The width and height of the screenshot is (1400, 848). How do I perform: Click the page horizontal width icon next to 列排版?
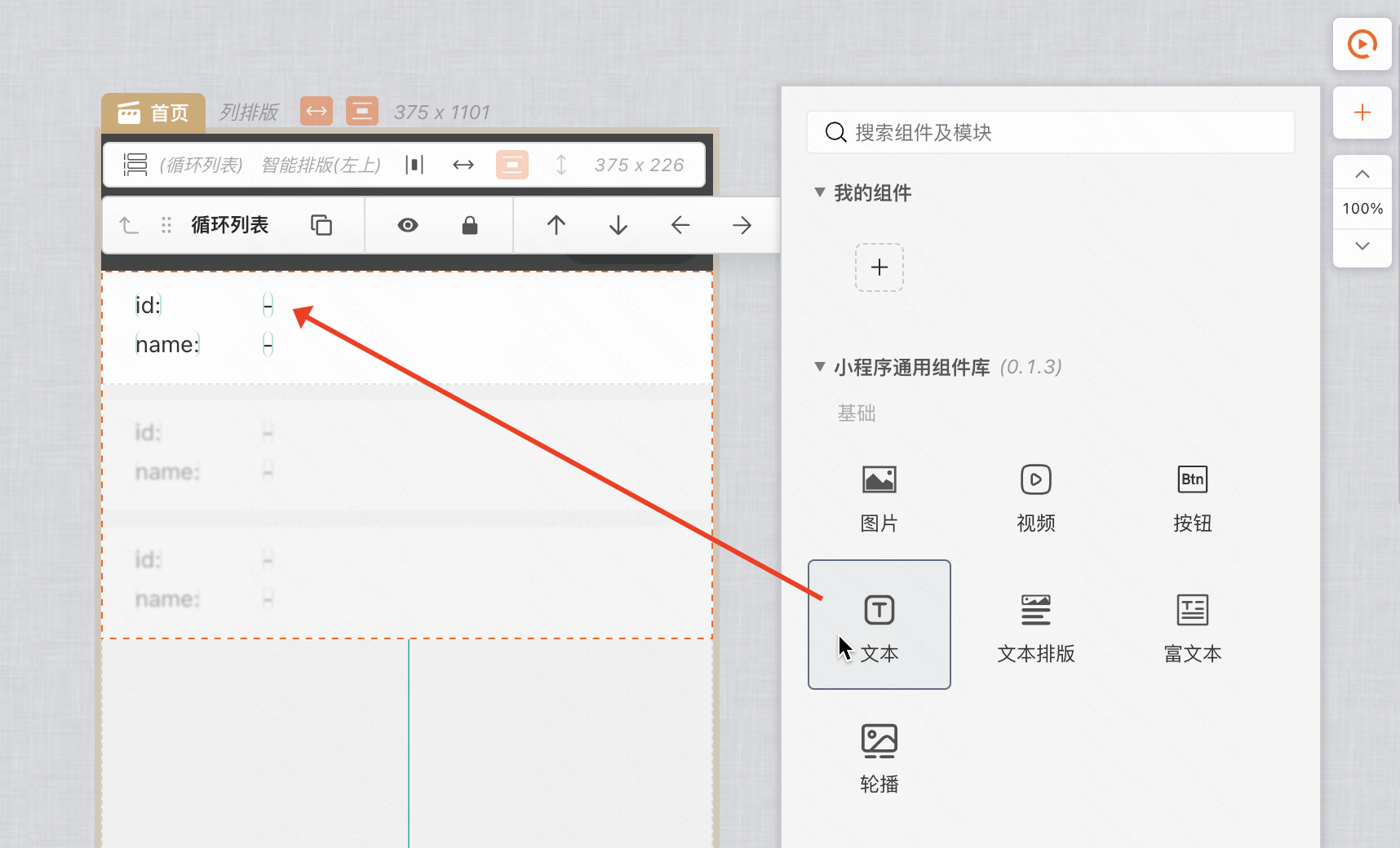pyautogui.click(x=317, y=111)
